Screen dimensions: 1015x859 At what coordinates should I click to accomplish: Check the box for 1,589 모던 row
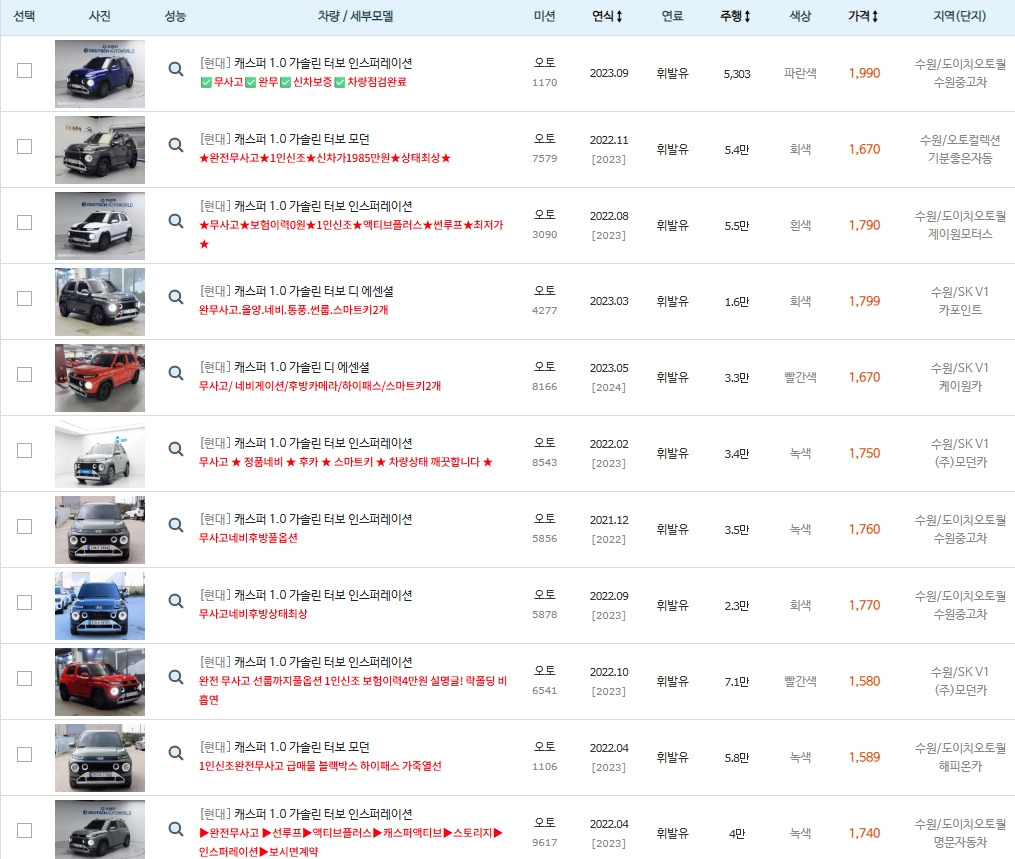point(25,754)
